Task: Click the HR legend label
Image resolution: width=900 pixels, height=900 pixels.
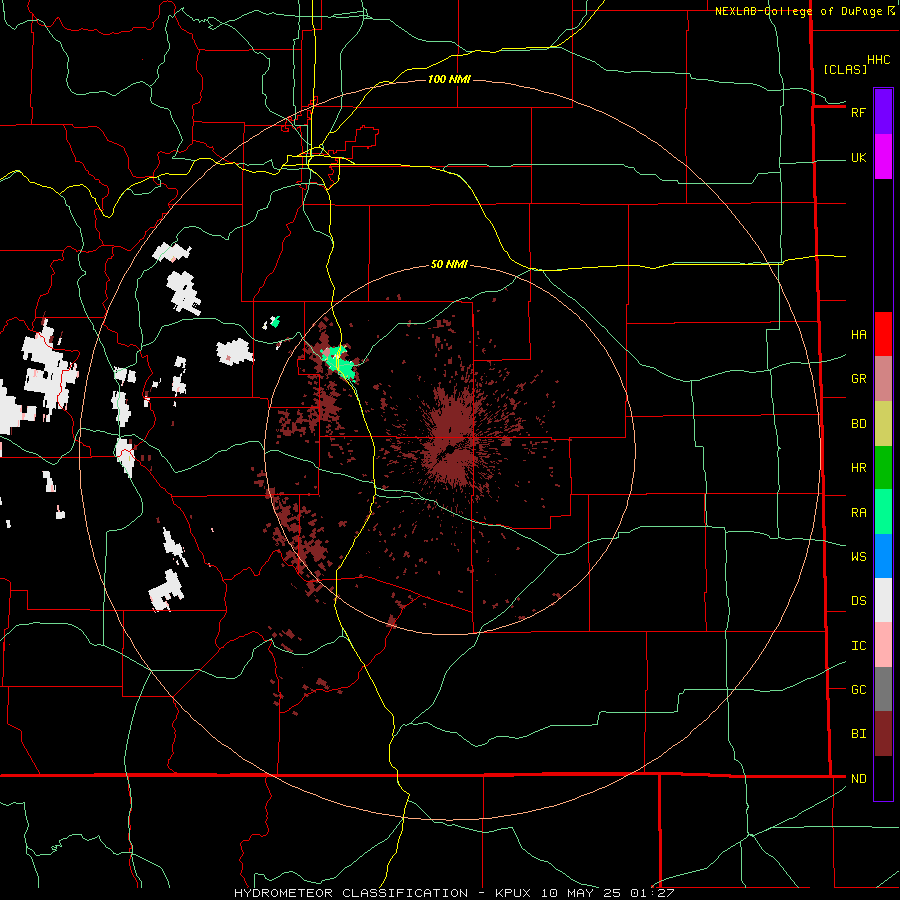Action: point(859,468)
